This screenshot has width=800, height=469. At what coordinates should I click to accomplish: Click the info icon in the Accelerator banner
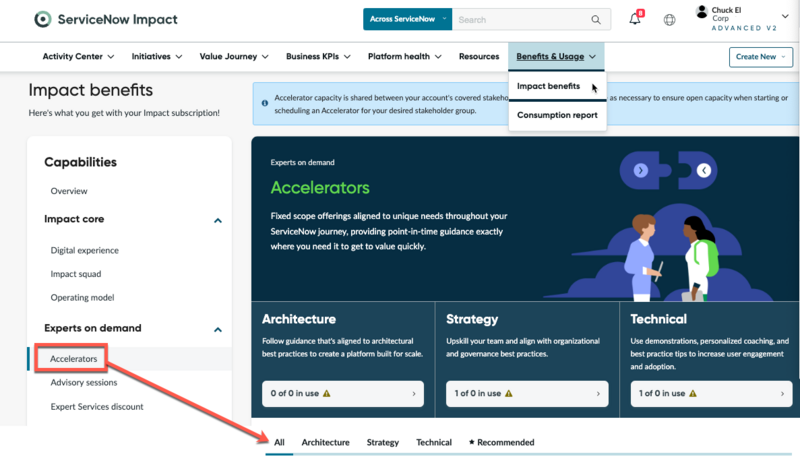tap(265, 103)
